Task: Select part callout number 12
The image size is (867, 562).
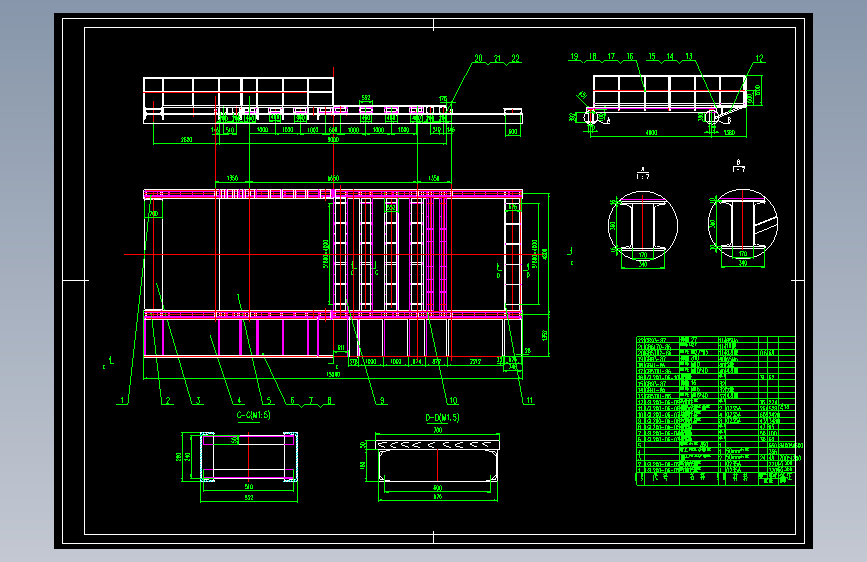Action: click(759, 58)
